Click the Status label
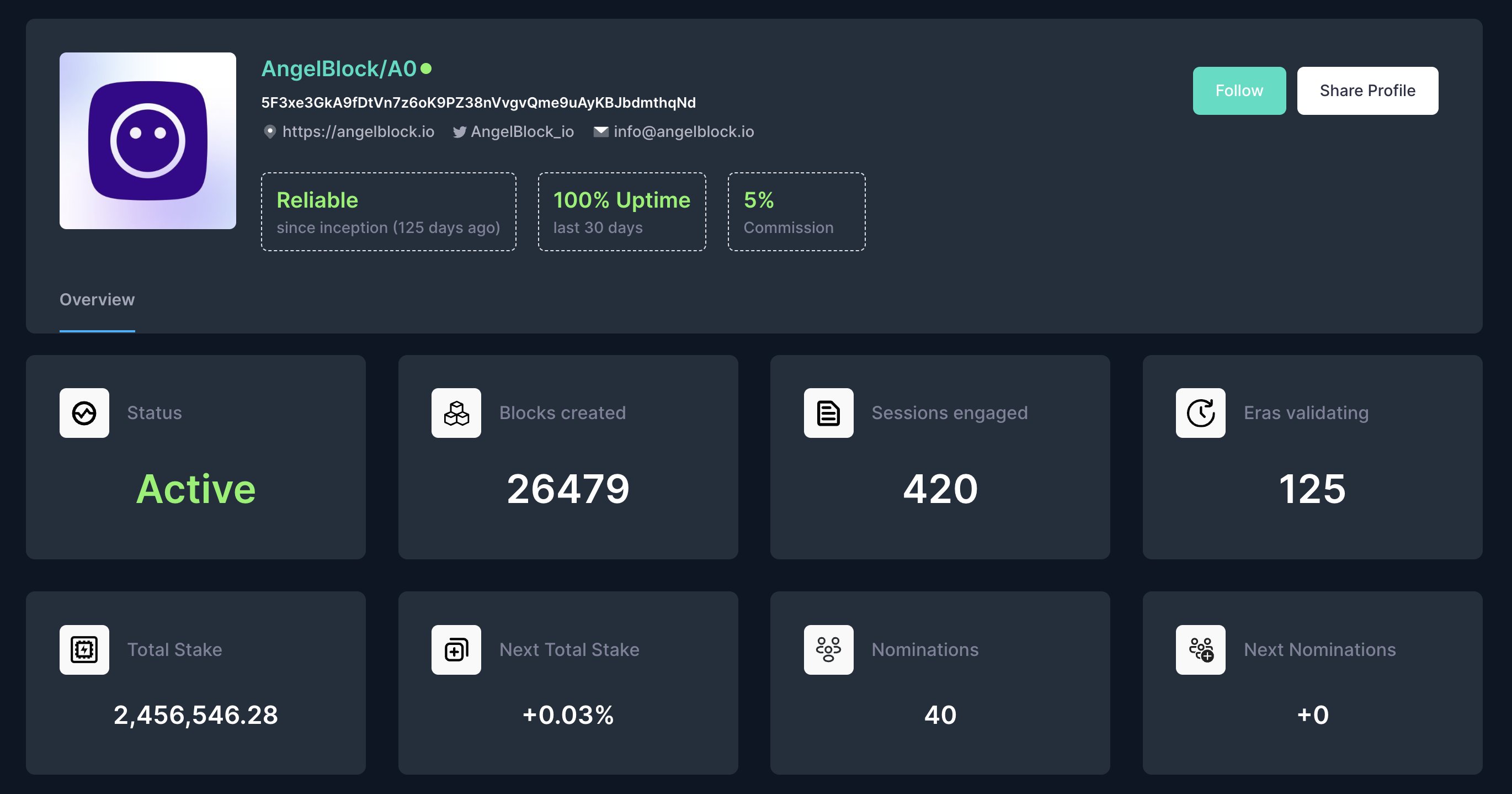 (x=155, y=413)
